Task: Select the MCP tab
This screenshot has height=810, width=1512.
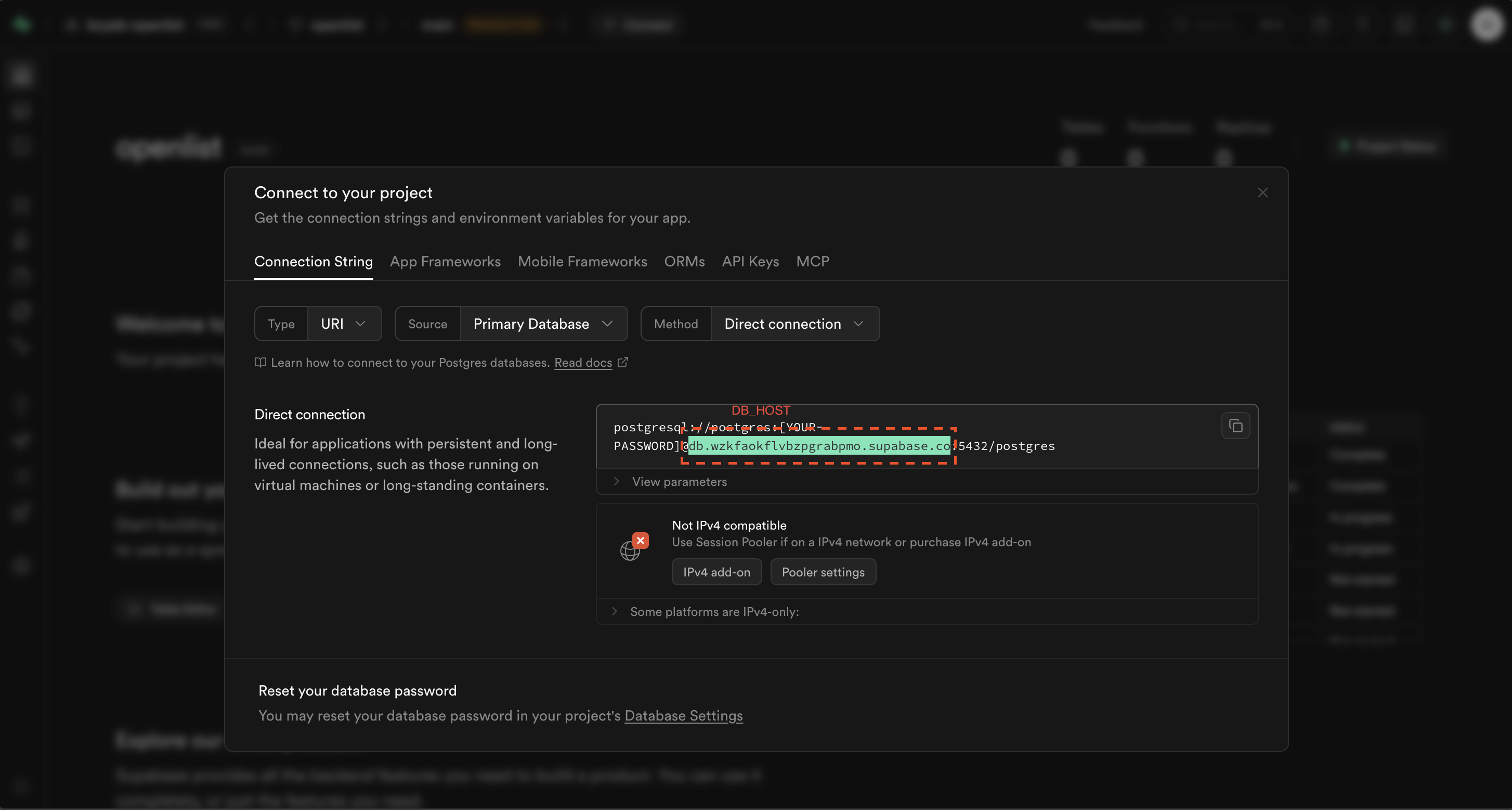Action: pyautogui.click(x=812, y=261)
